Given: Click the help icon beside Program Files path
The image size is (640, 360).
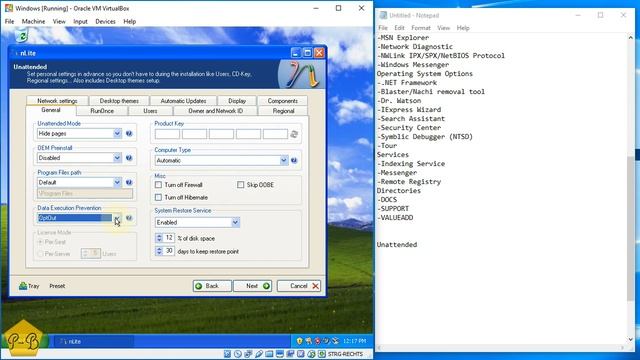Looking at the screenshot, I should pyautogui.click(x=129, y=182).
